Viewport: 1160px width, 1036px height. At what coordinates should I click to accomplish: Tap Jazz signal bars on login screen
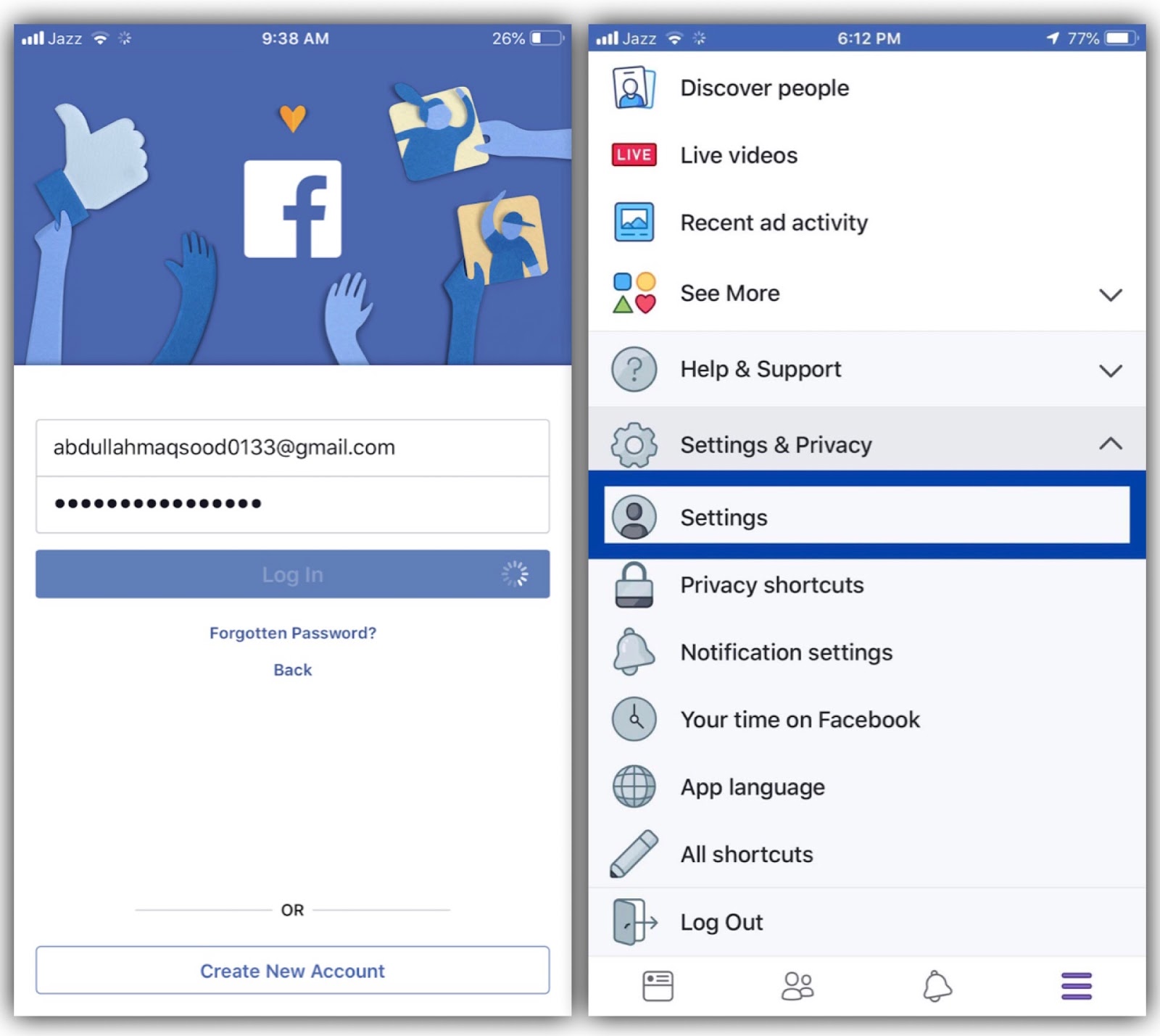coord(33,38)
